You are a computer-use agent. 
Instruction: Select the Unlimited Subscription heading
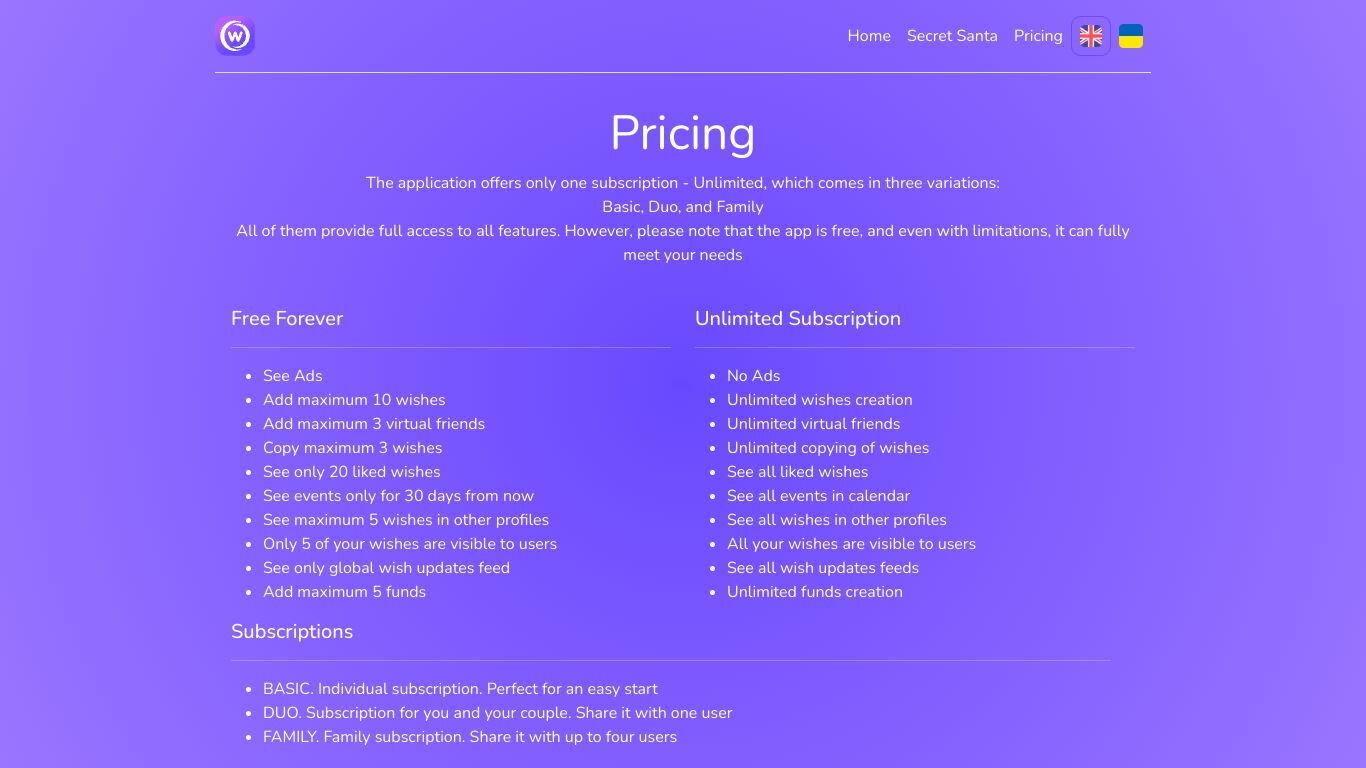[x=798, y=318]
